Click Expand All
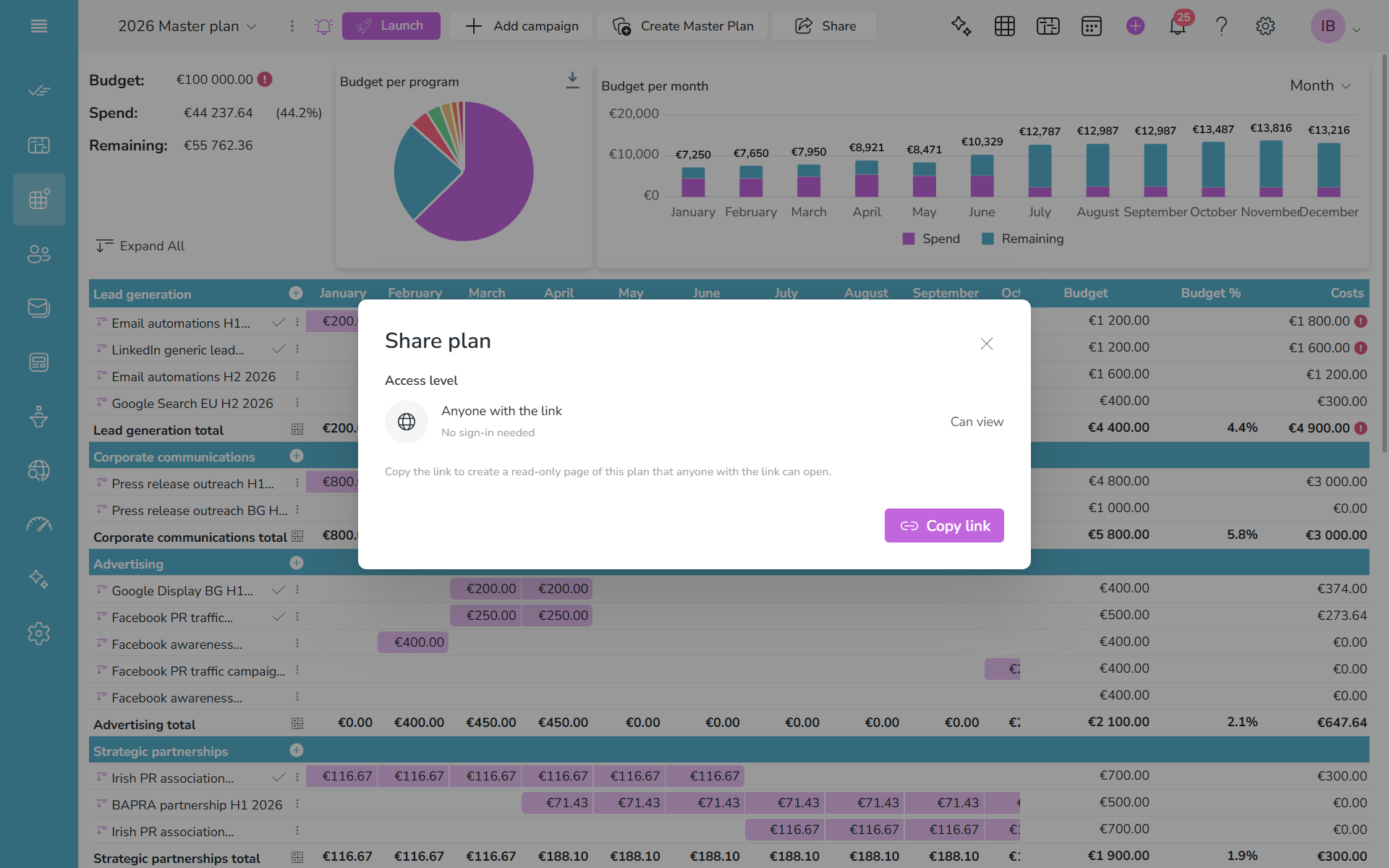The image size is (1389, 868). click(140, 246)
